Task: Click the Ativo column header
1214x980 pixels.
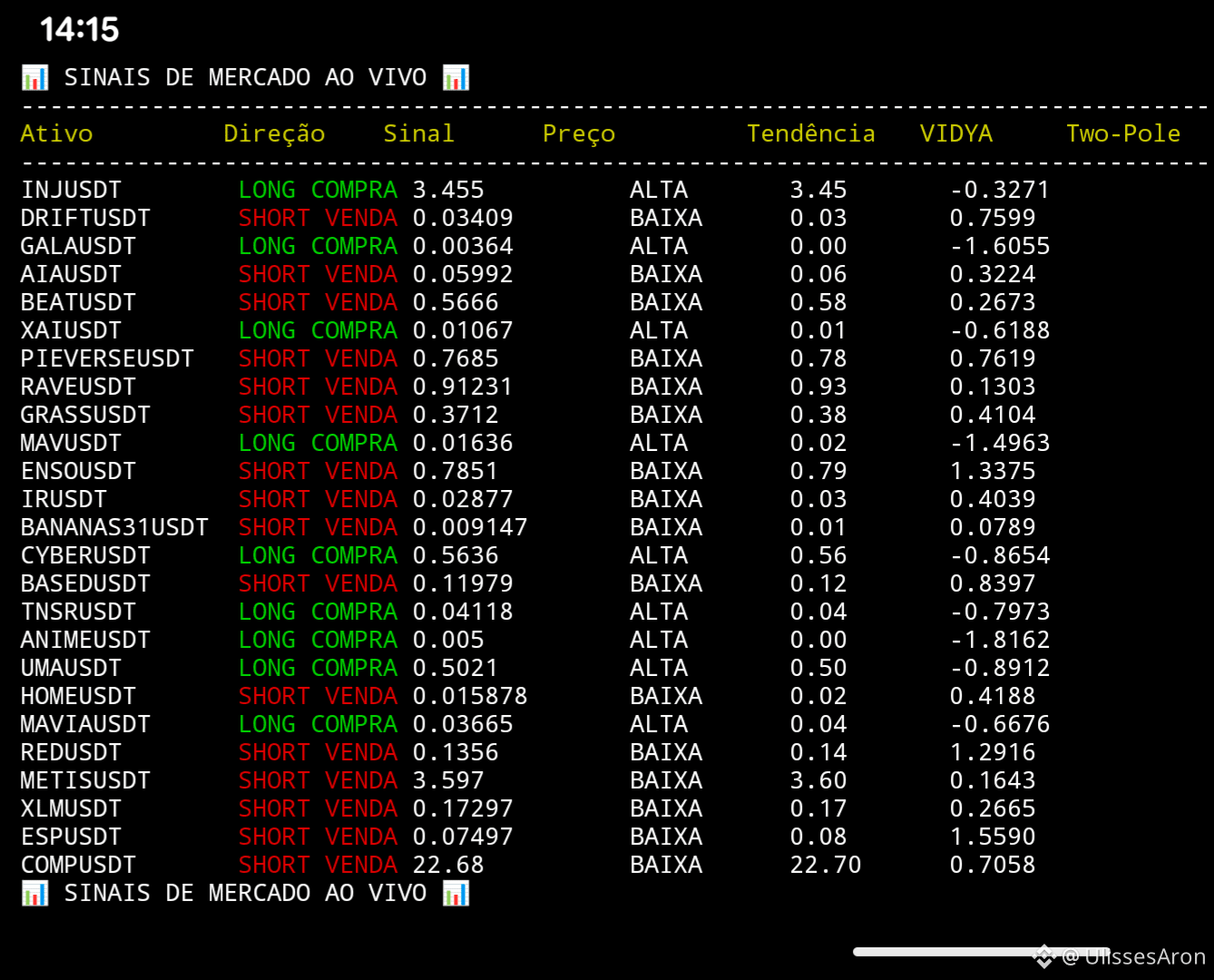Action: pos(56,133)
